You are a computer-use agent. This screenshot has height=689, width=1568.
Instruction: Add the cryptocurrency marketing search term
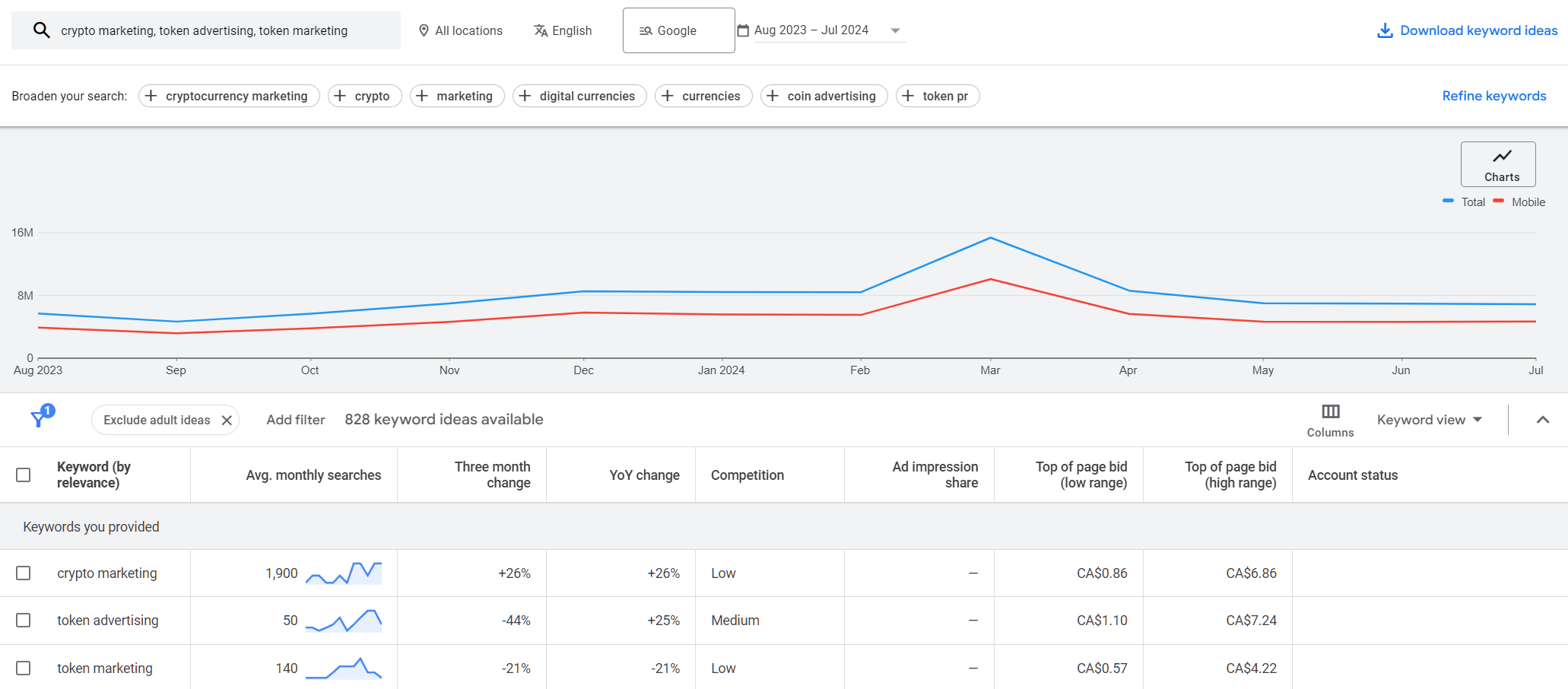click(228, 96)
